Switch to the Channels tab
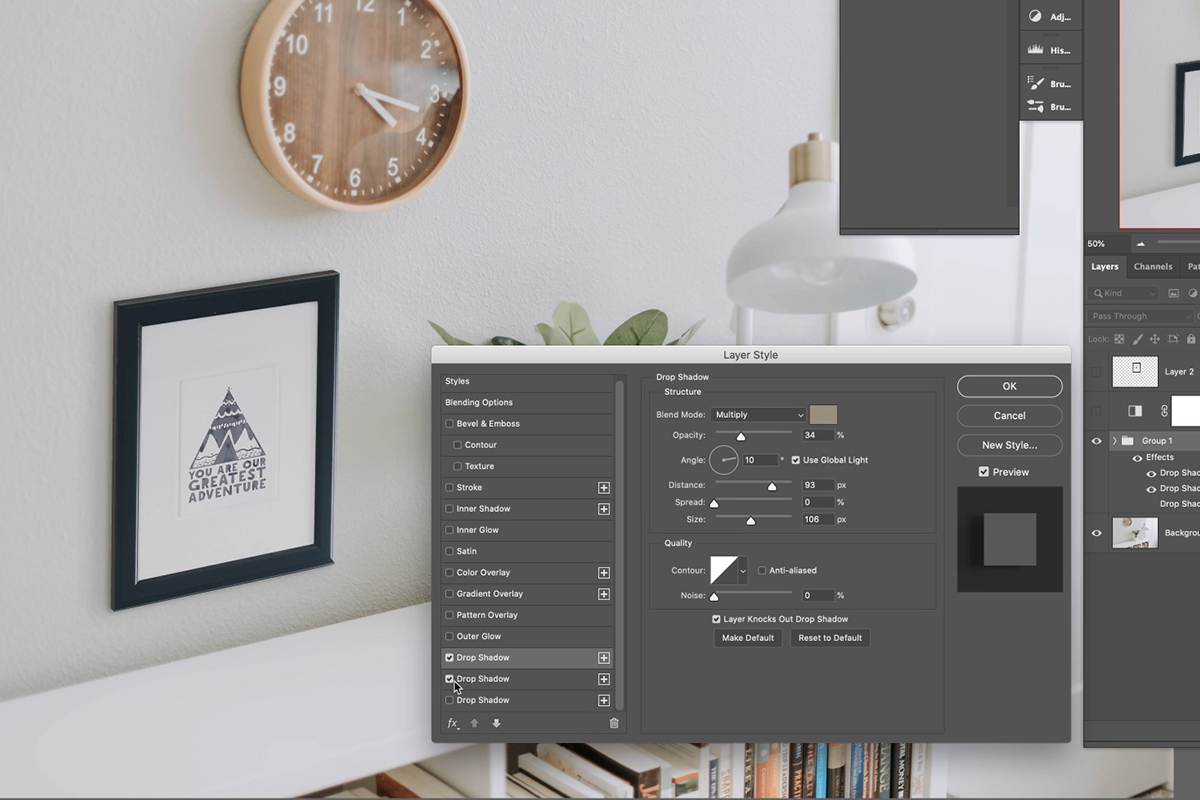The image size is (1200, 800). click(x=1152, y=266)
